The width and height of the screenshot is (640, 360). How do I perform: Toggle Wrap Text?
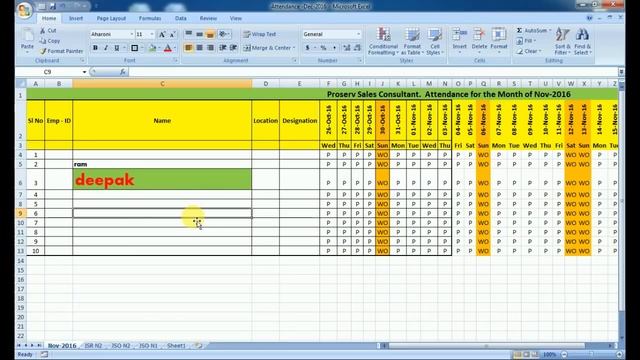(x=260, y=34)
